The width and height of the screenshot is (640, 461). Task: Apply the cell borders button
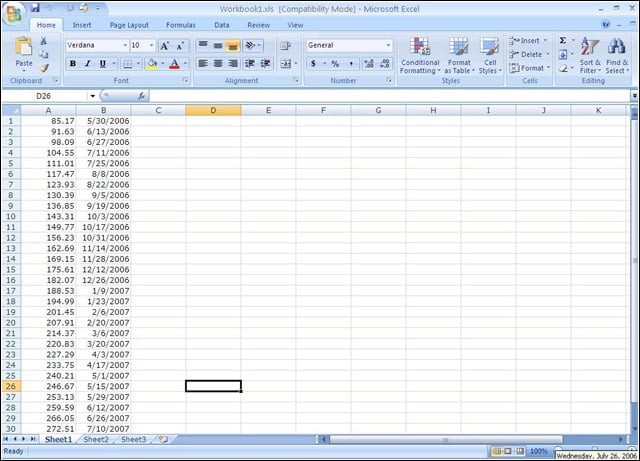click(128, 64)
